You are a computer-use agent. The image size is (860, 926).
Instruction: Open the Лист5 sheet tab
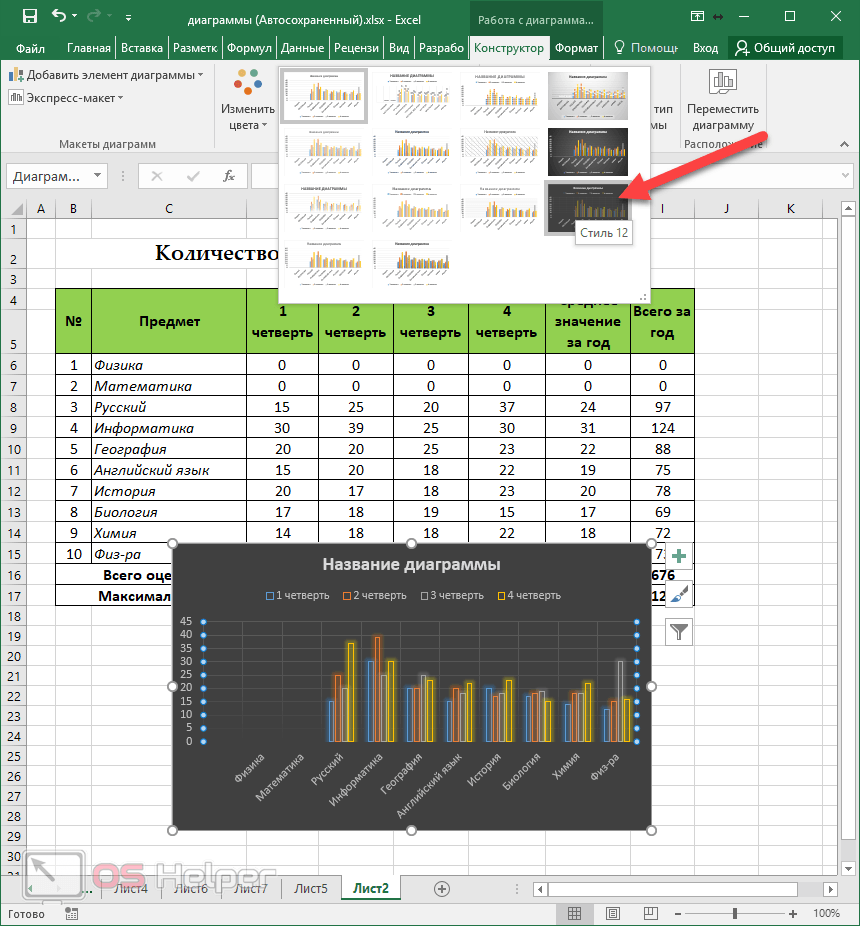[x=310, y=888]
